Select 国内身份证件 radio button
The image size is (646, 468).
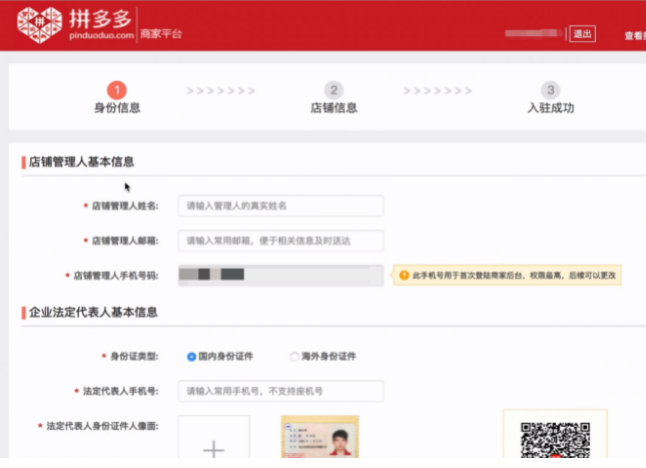pyautogui.click(x=191, y=356)
